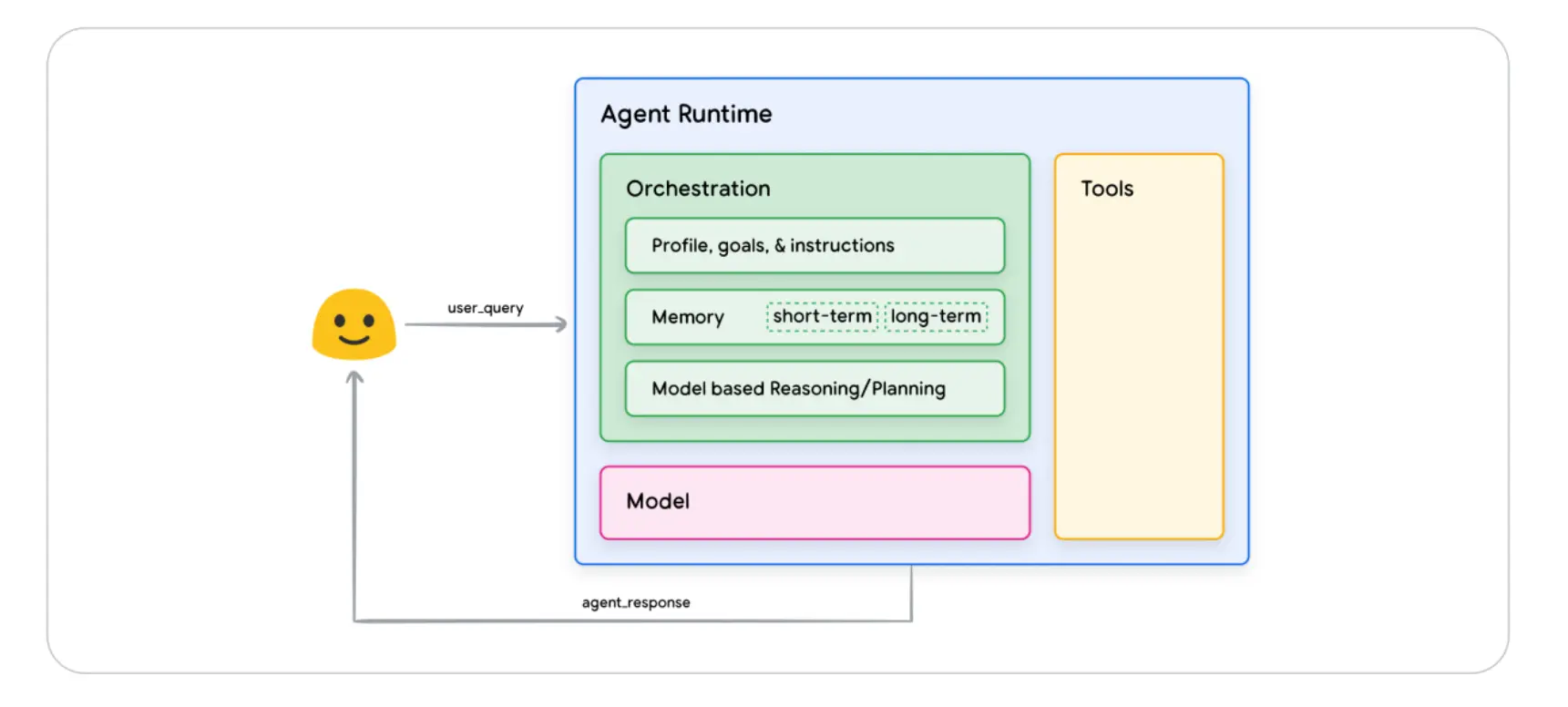The height and width of the screenshot is (707, 1568).
Task: Click the agent_response label
Action: [636, 602]
